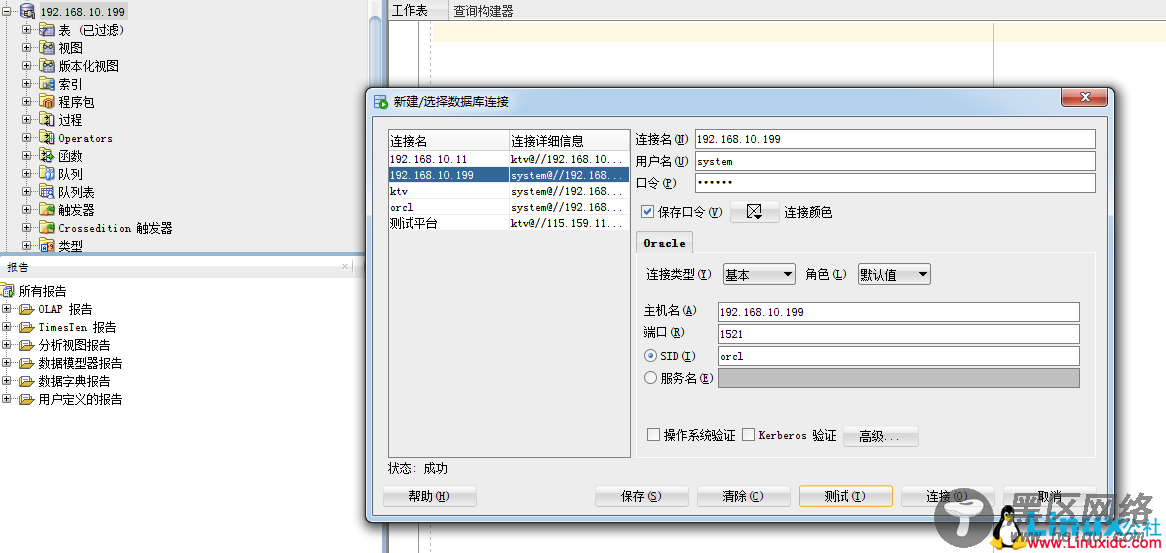Click the 所有报告 reports root icon
Image resolution: width=1166 pixels, height=553 pixels.
(8, 291)
